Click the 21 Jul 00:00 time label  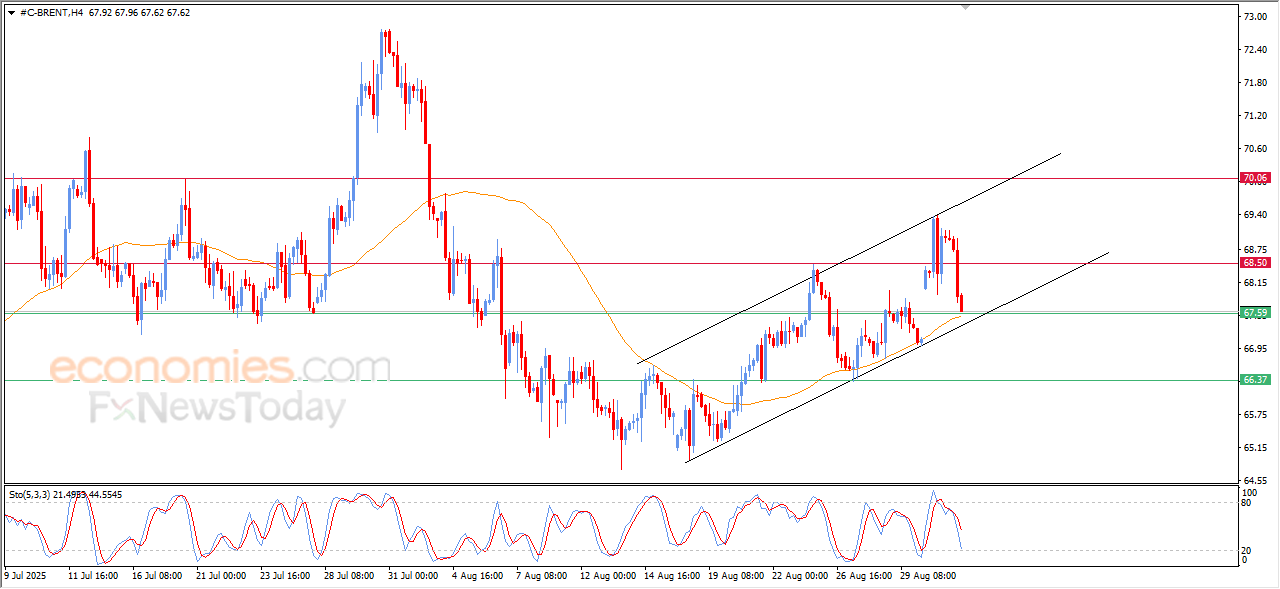tap(221, 576)
